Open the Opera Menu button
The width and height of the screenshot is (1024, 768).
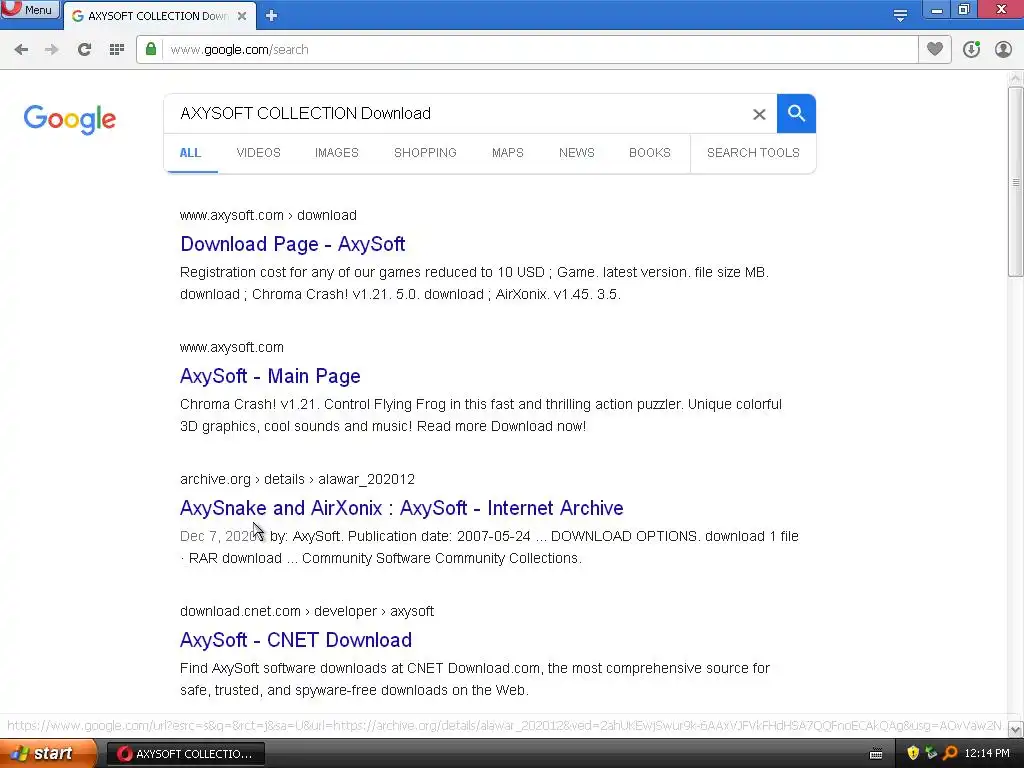point(30,10)
